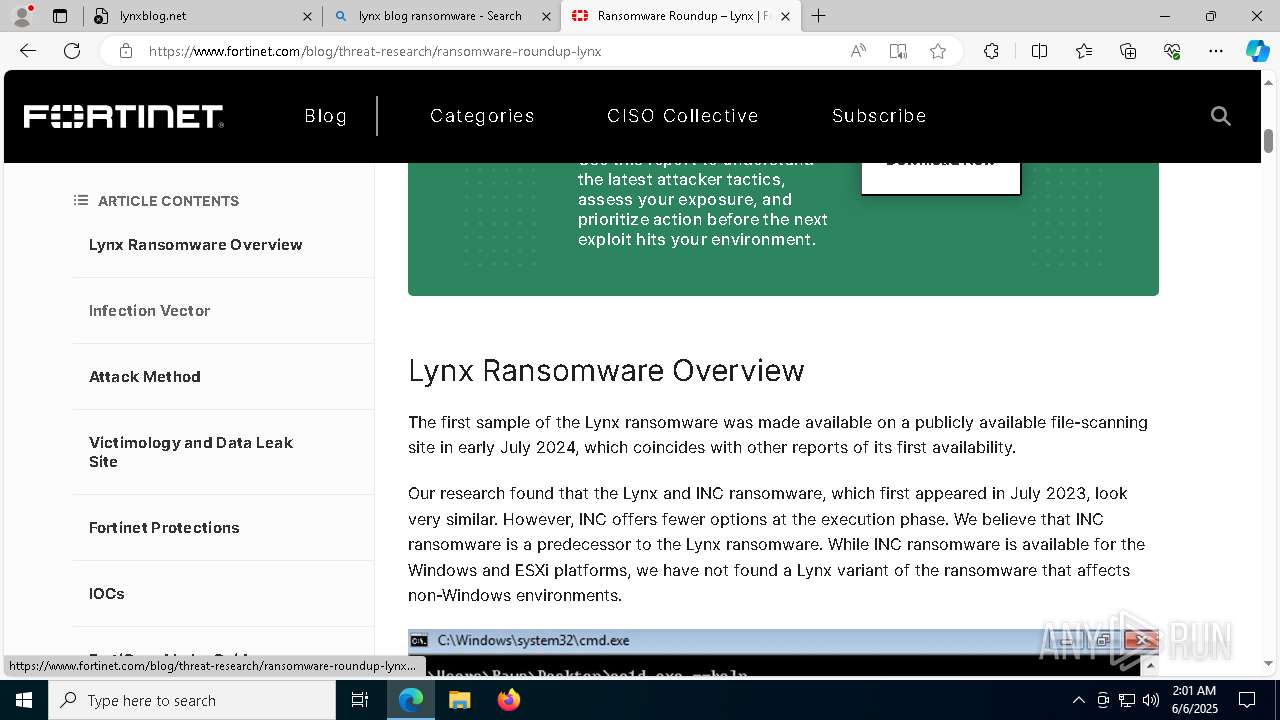Open the Edge profile icon
The width and height of the screenshot is (1280, 720).
click(x=22, y=16)
